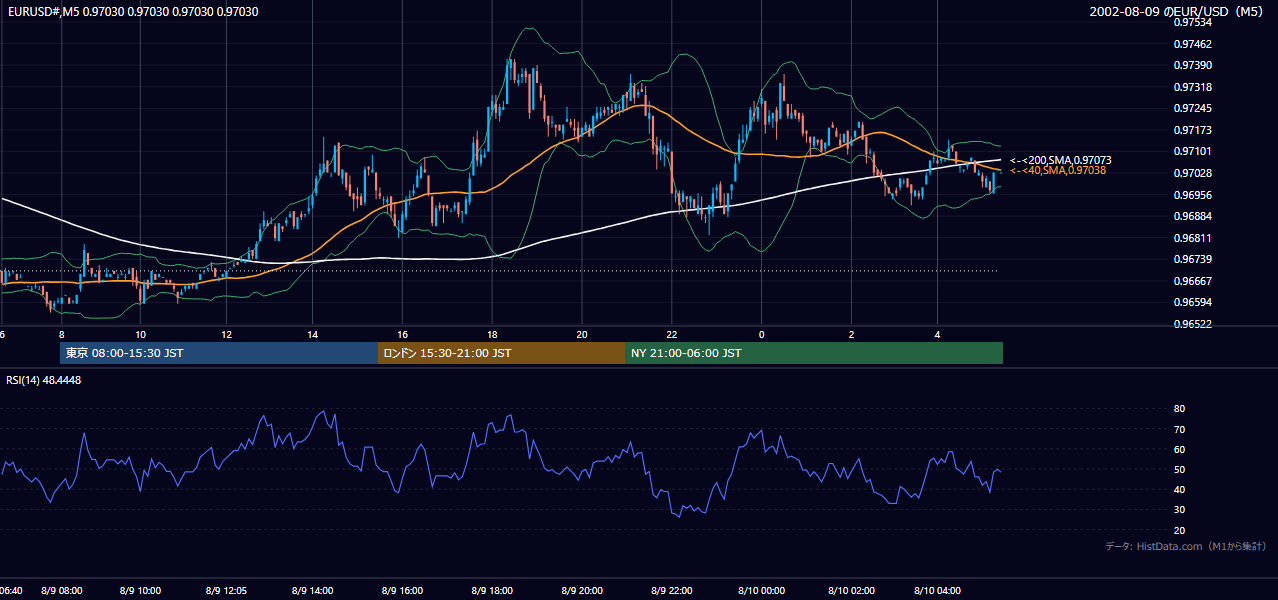Select the ロンドン 15:30-21:00 JST session bar
The width and height of the screenshot is (1278, 600).
[501, 353]
